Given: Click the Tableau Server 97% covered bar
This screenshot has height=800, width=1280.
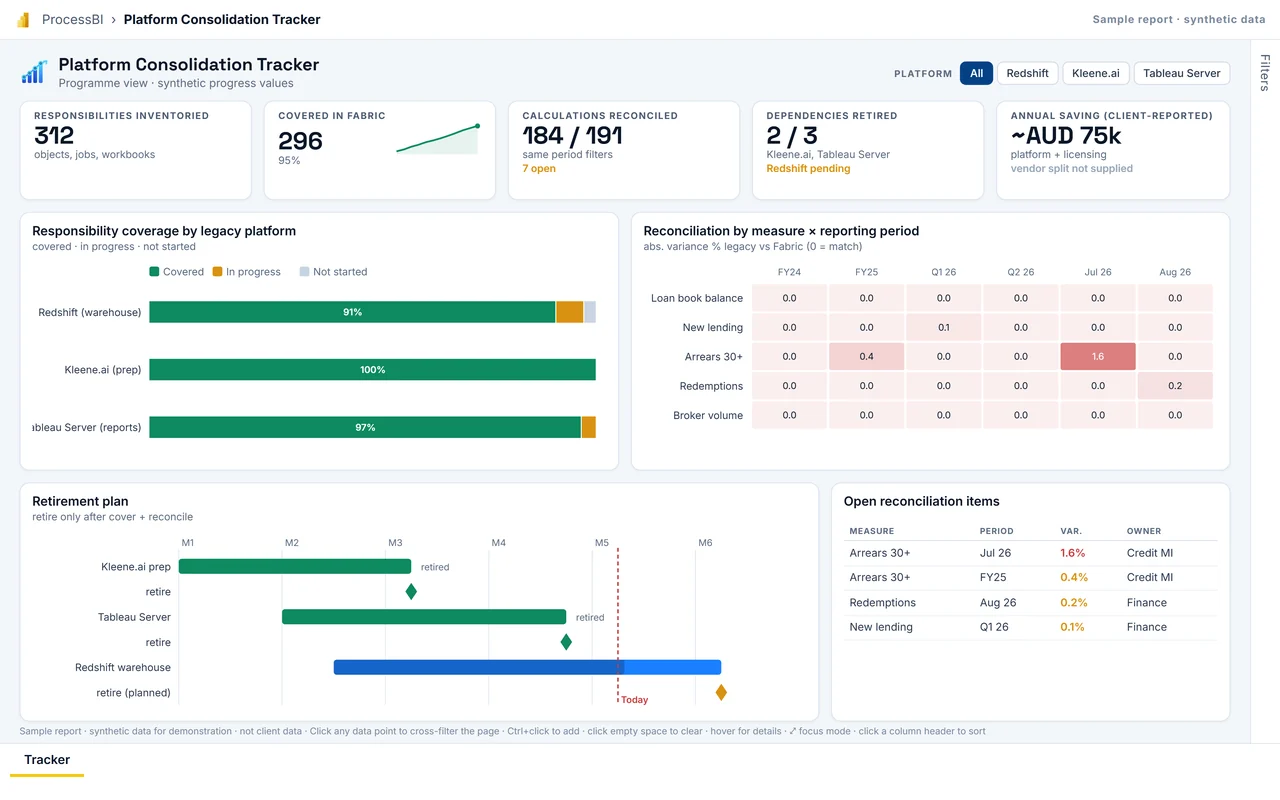Looking at the screenshot, I should coord(365,427).
